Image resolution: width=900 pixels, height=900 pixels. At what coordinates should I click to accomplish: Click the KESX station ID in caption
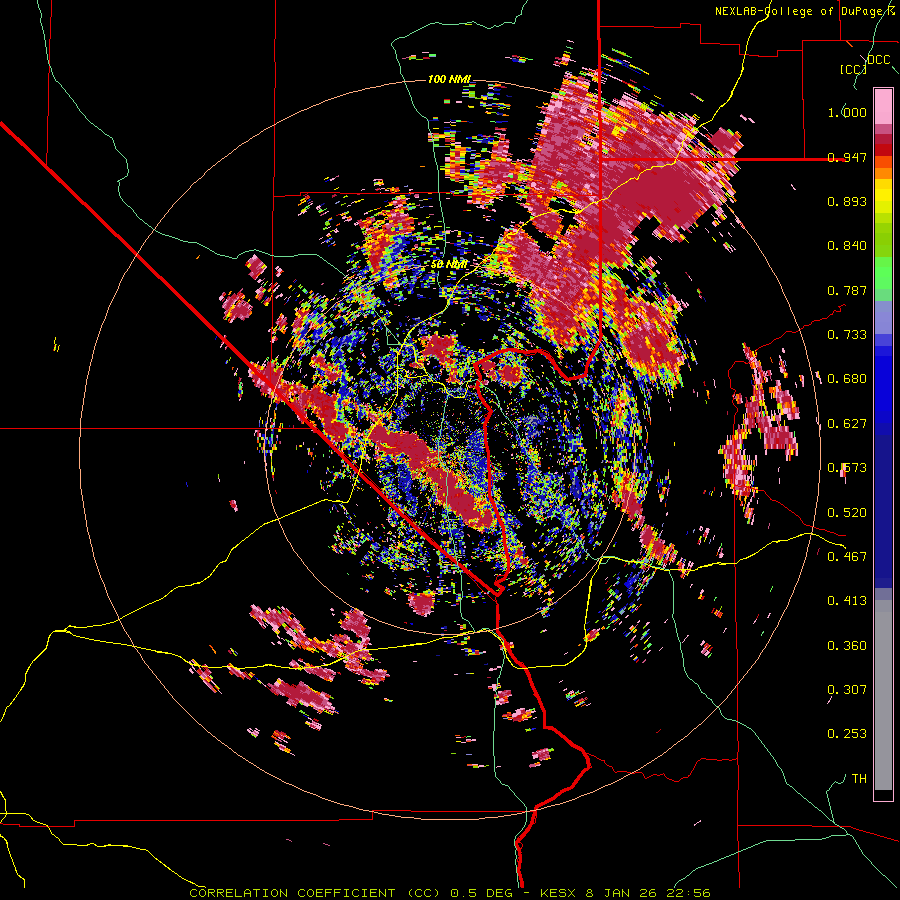(x=558, y=893)
